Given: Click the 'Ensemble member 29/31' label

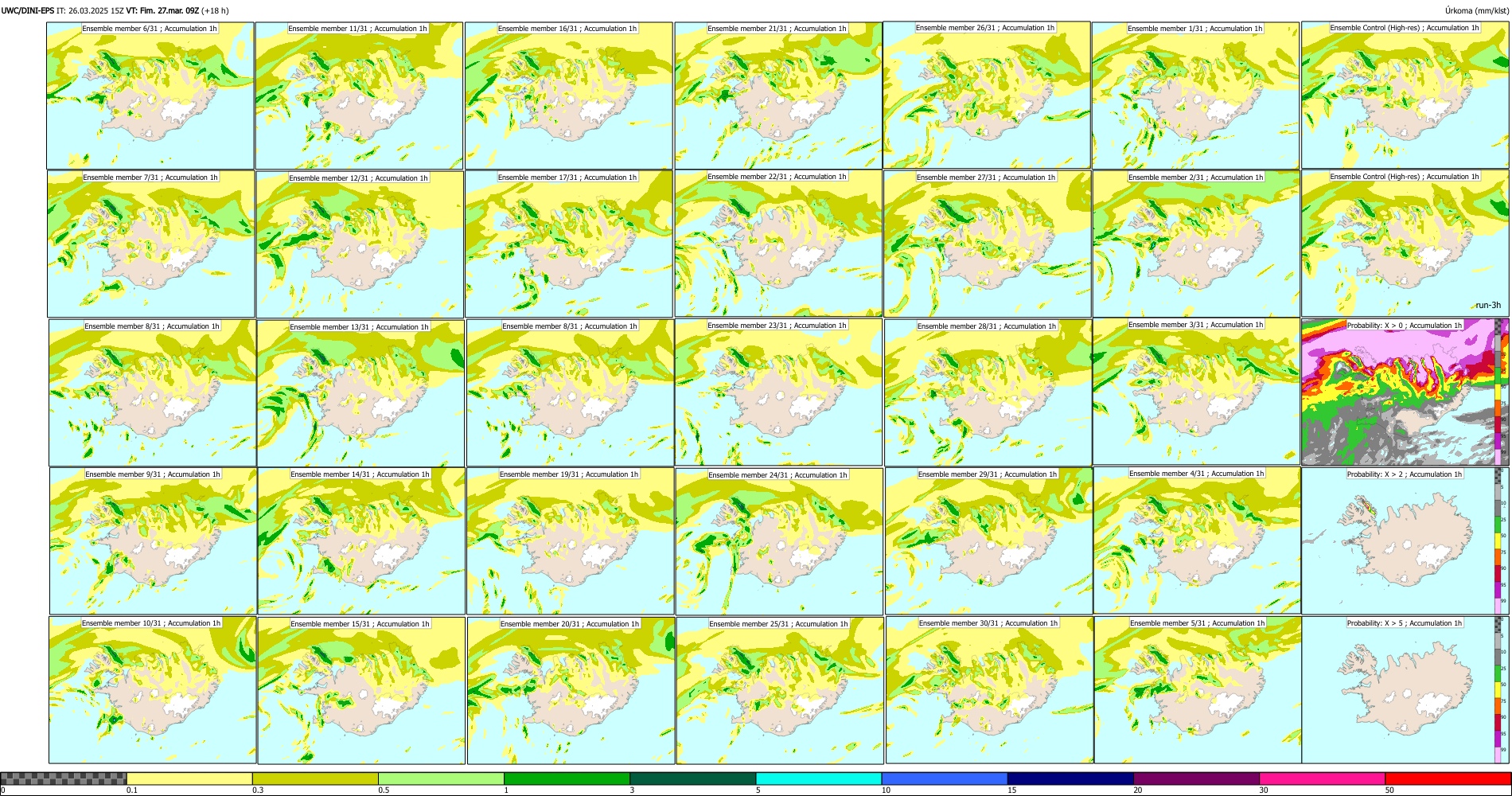Looking at the screenshot, I should click(988, 474).
